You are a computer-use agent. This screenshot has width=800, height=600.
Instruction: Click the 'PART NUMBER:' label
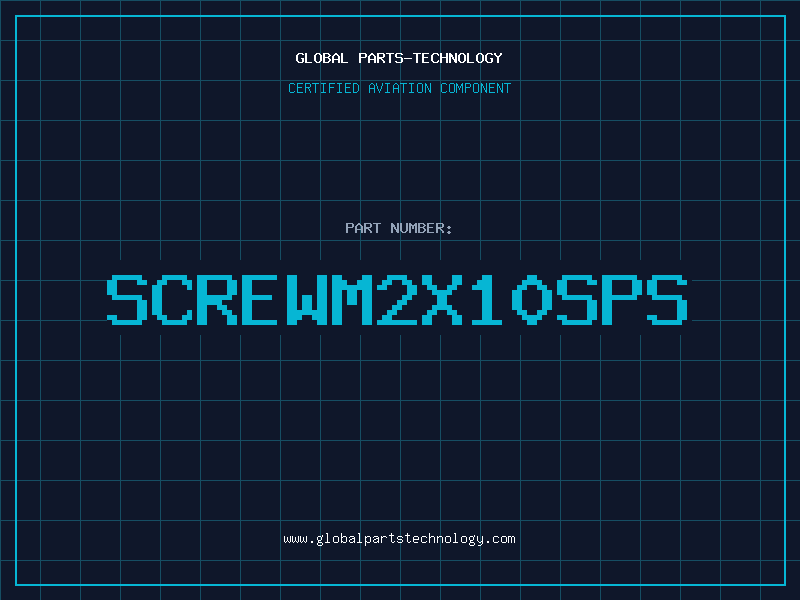tap(399, 228)
